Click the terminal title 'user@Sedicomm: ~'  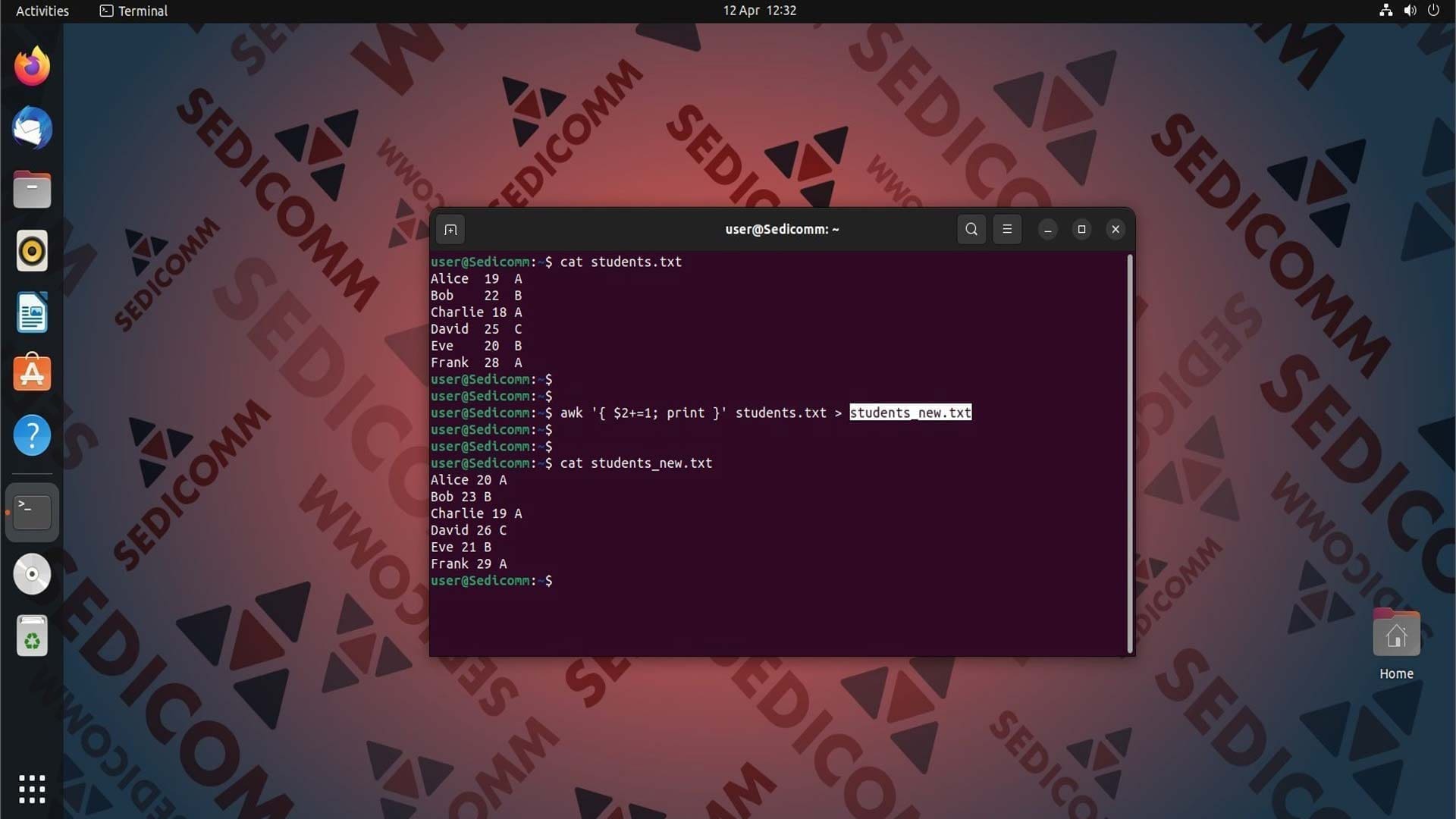(782, 229)
